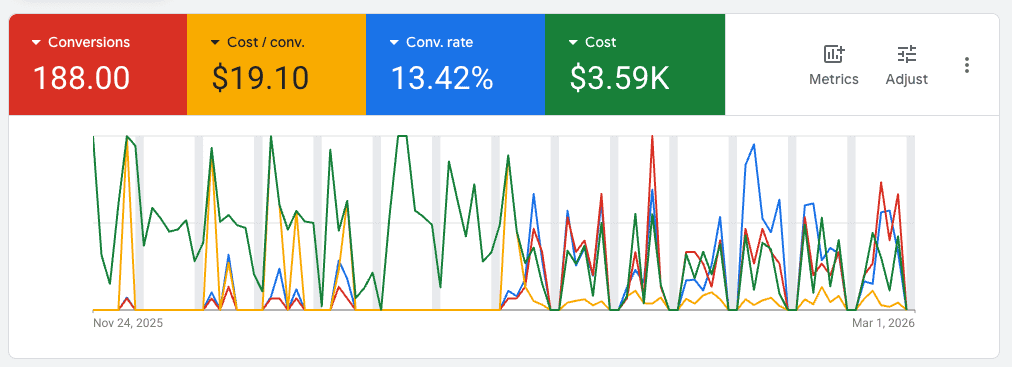
Task: Click the Cost / conv. label text
Action: tap(266, 43)
